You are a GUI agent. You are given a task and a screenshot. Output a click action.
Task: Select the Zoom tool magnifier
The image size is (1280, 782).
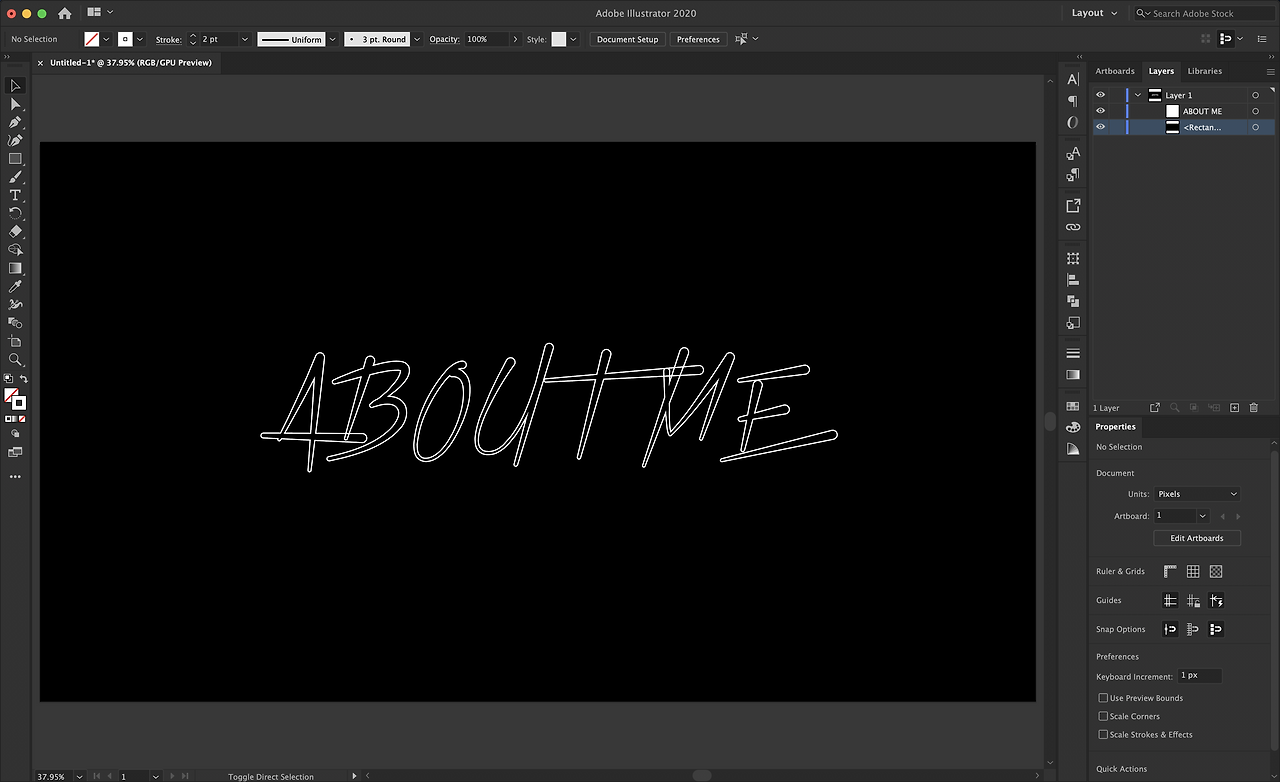pyautogui.click(x=15, y=359)
